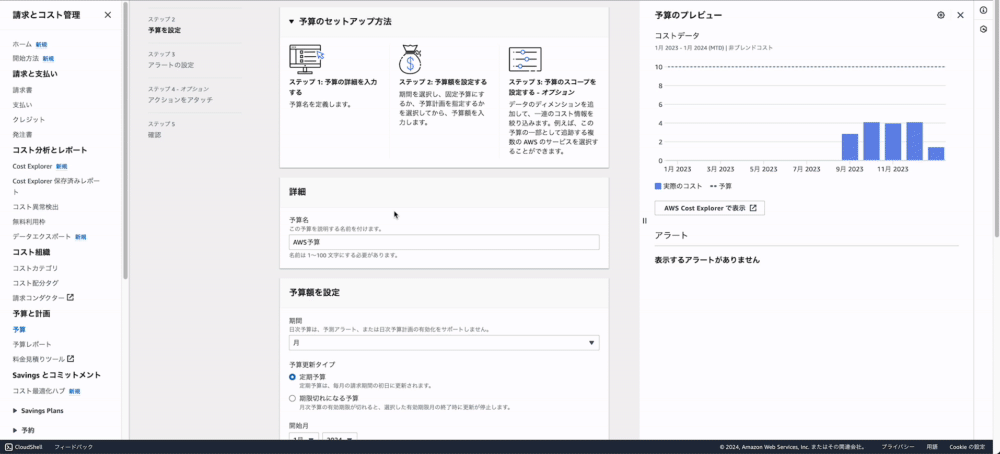Select the 期限切れになる予算 radio button
The width and height of the screenshot is (1000, 454).
click(x=292, y=398)
